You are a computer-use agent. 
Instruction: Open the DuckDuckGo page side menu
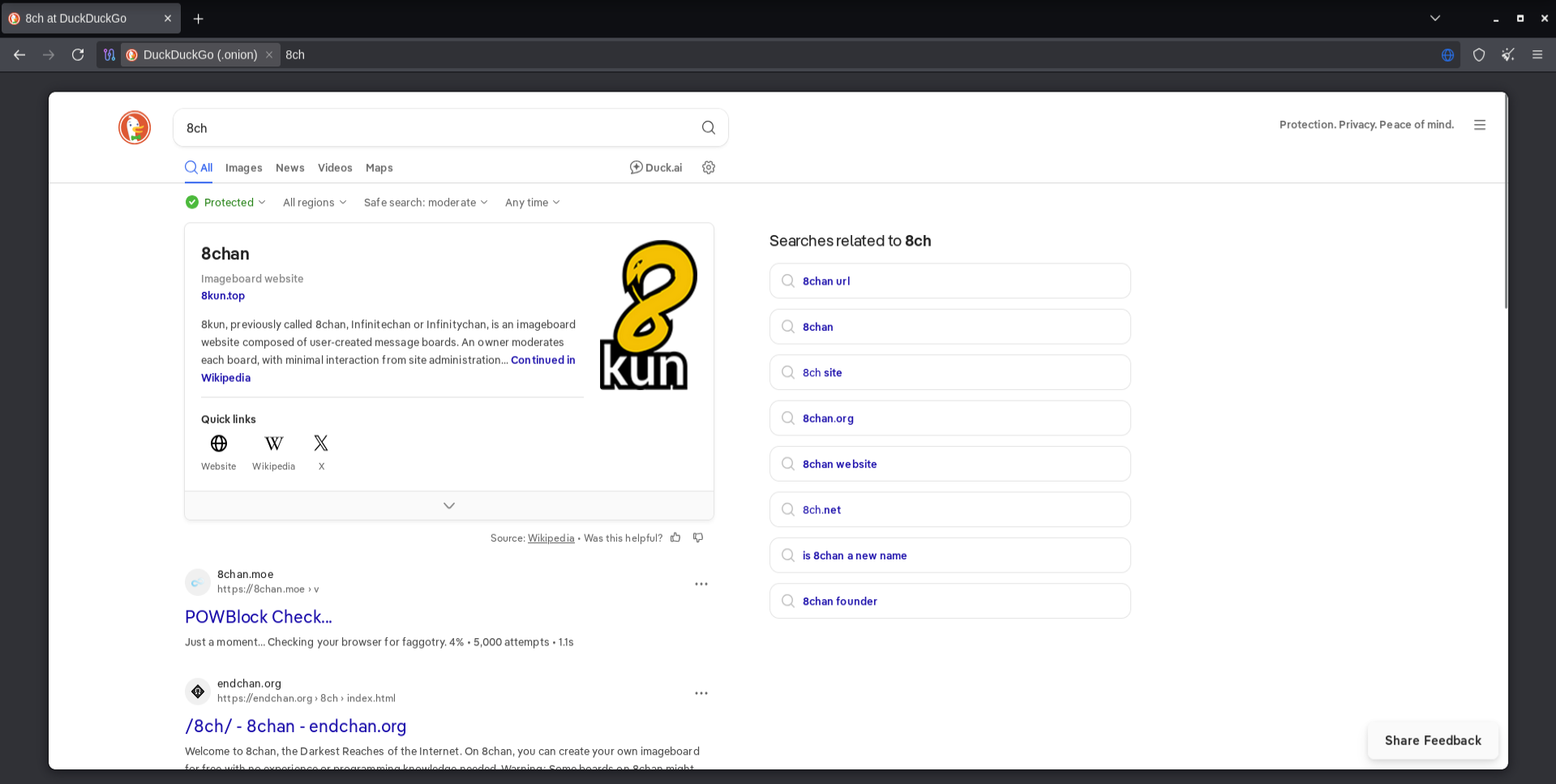tap(1480, 125)
